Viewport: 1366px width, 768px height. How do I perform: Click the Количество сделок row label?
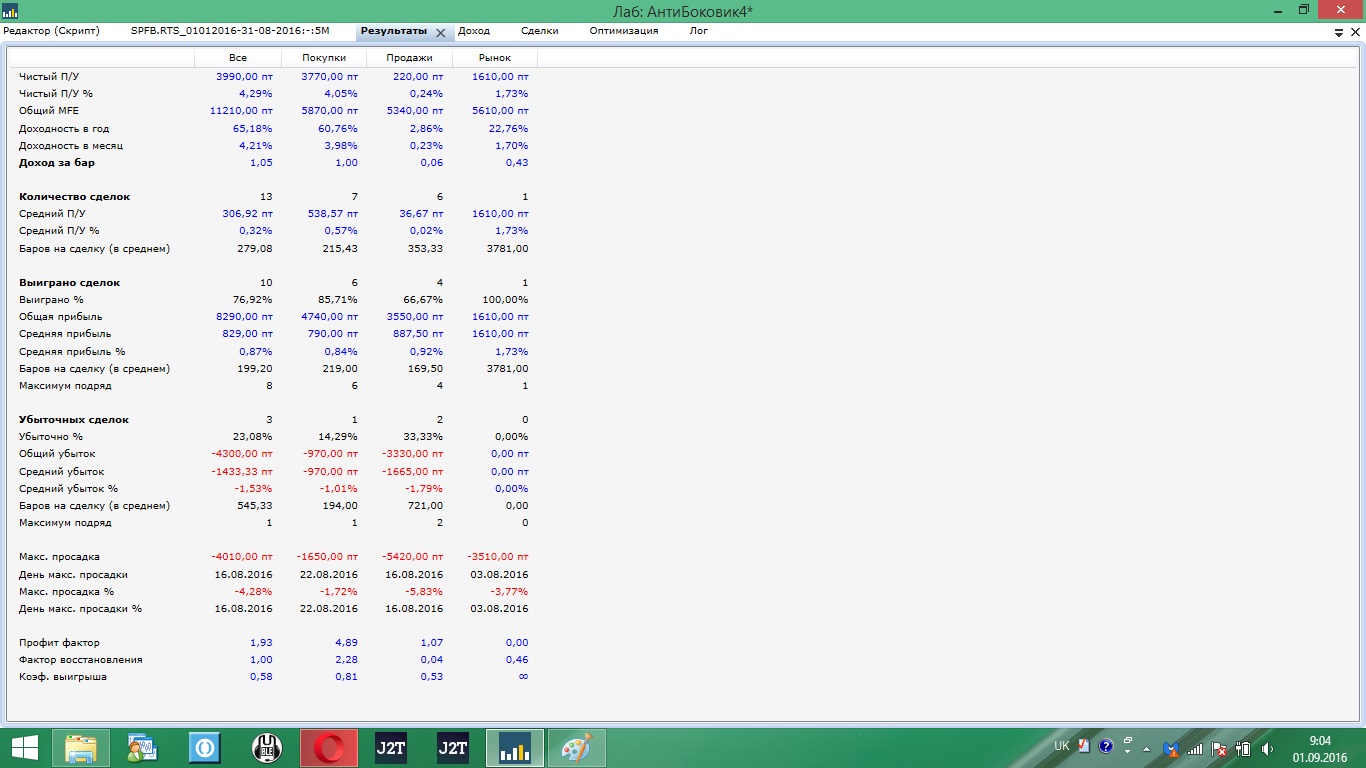[x=75, y=197]
